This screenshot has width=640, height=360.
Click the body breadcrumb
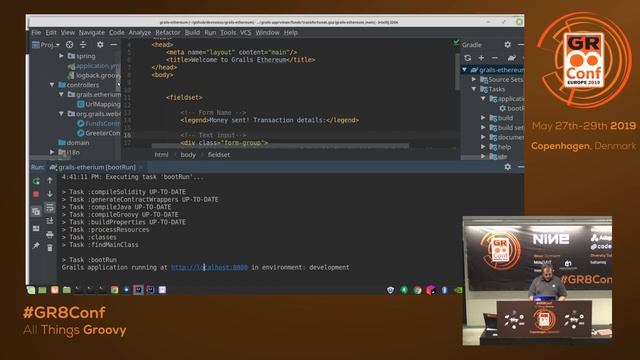click(x=188, y=155)
